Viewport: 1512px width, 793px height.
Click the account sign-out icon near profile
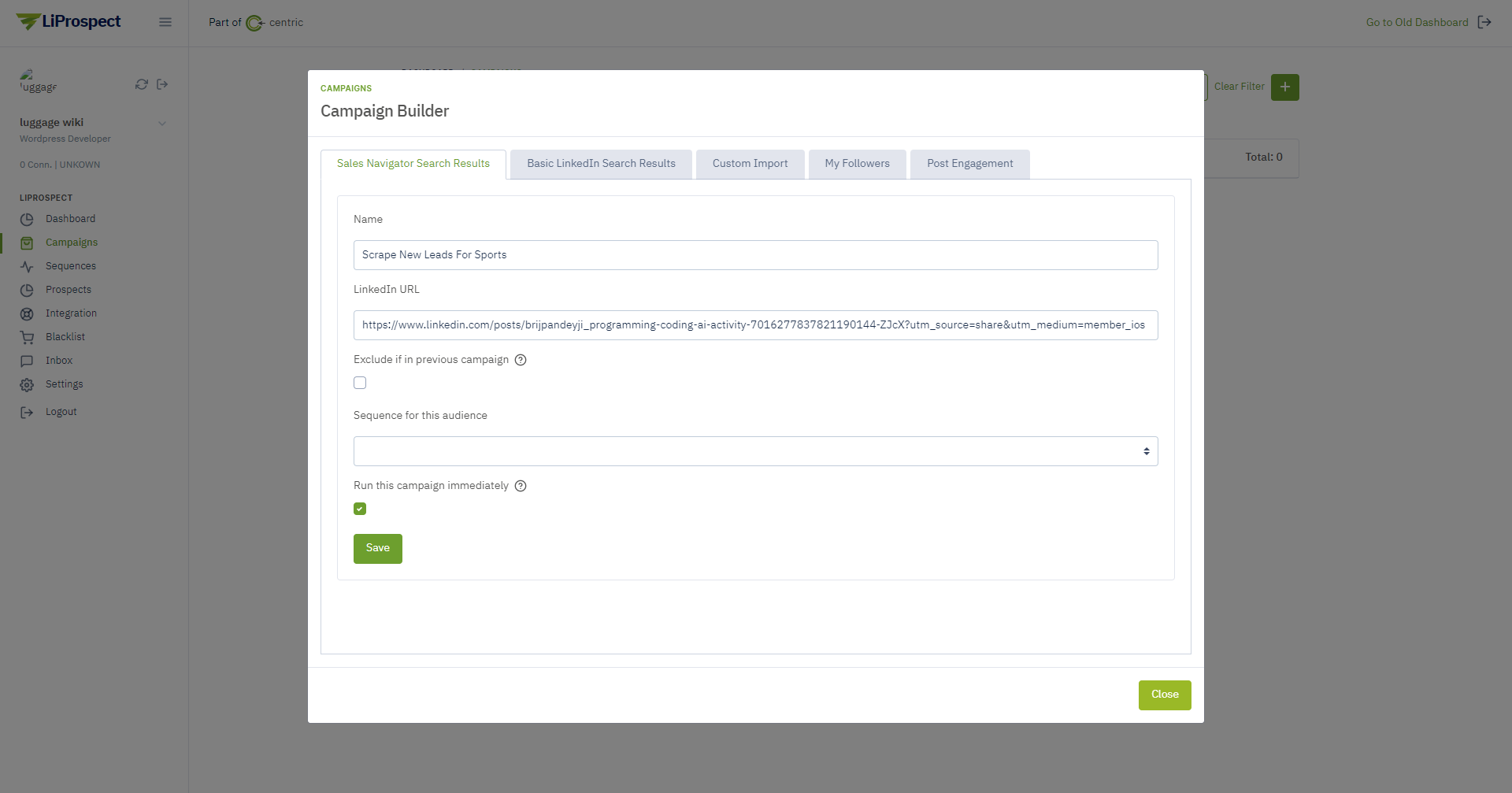(162, 84)
